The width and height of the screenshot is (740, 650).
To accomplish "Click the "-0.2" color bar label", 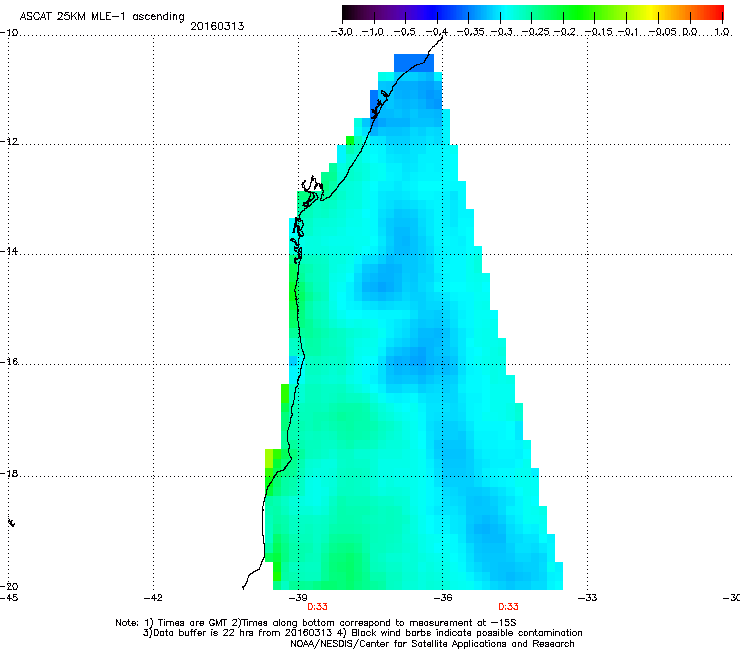I will [565, 32].
